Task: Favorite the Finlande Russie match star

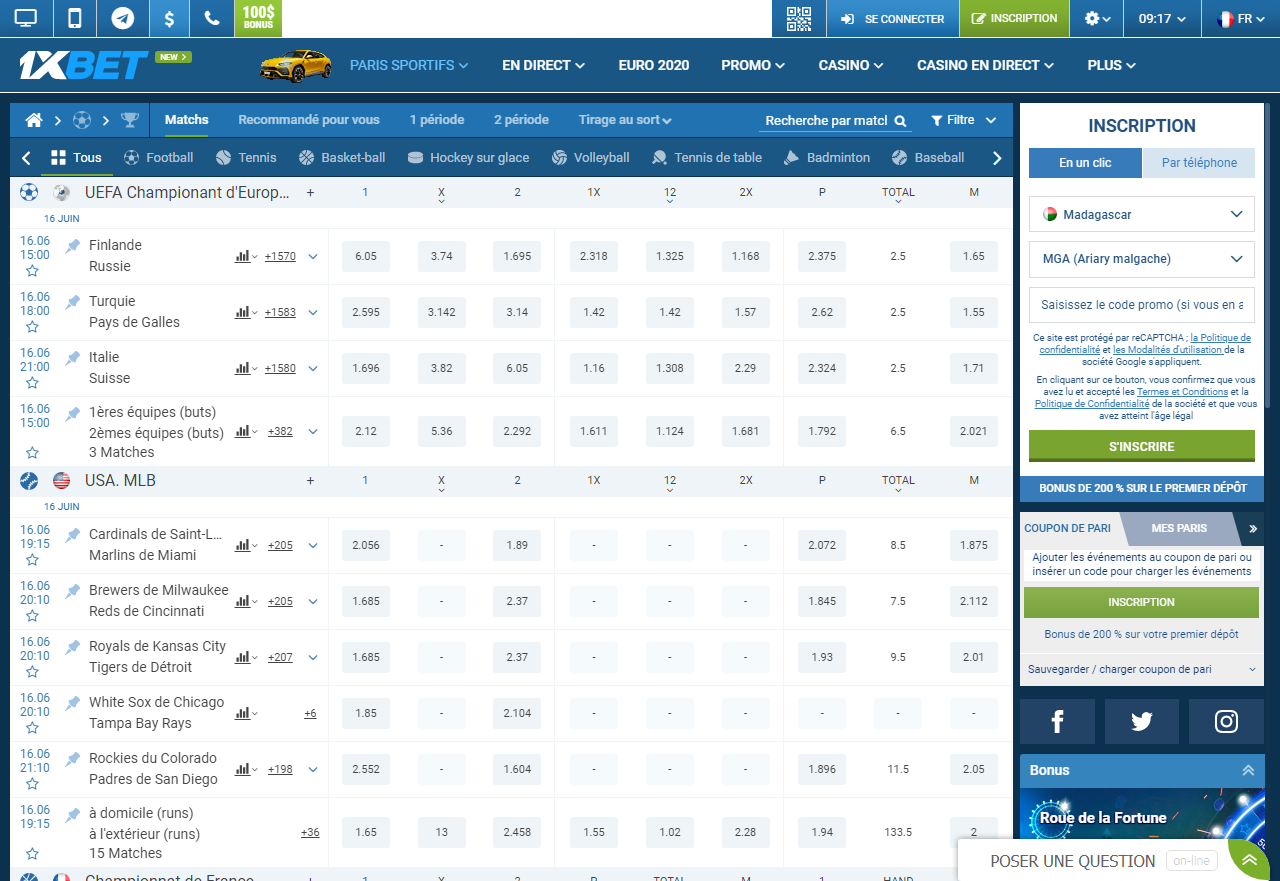Action: (x=32, y=271)
